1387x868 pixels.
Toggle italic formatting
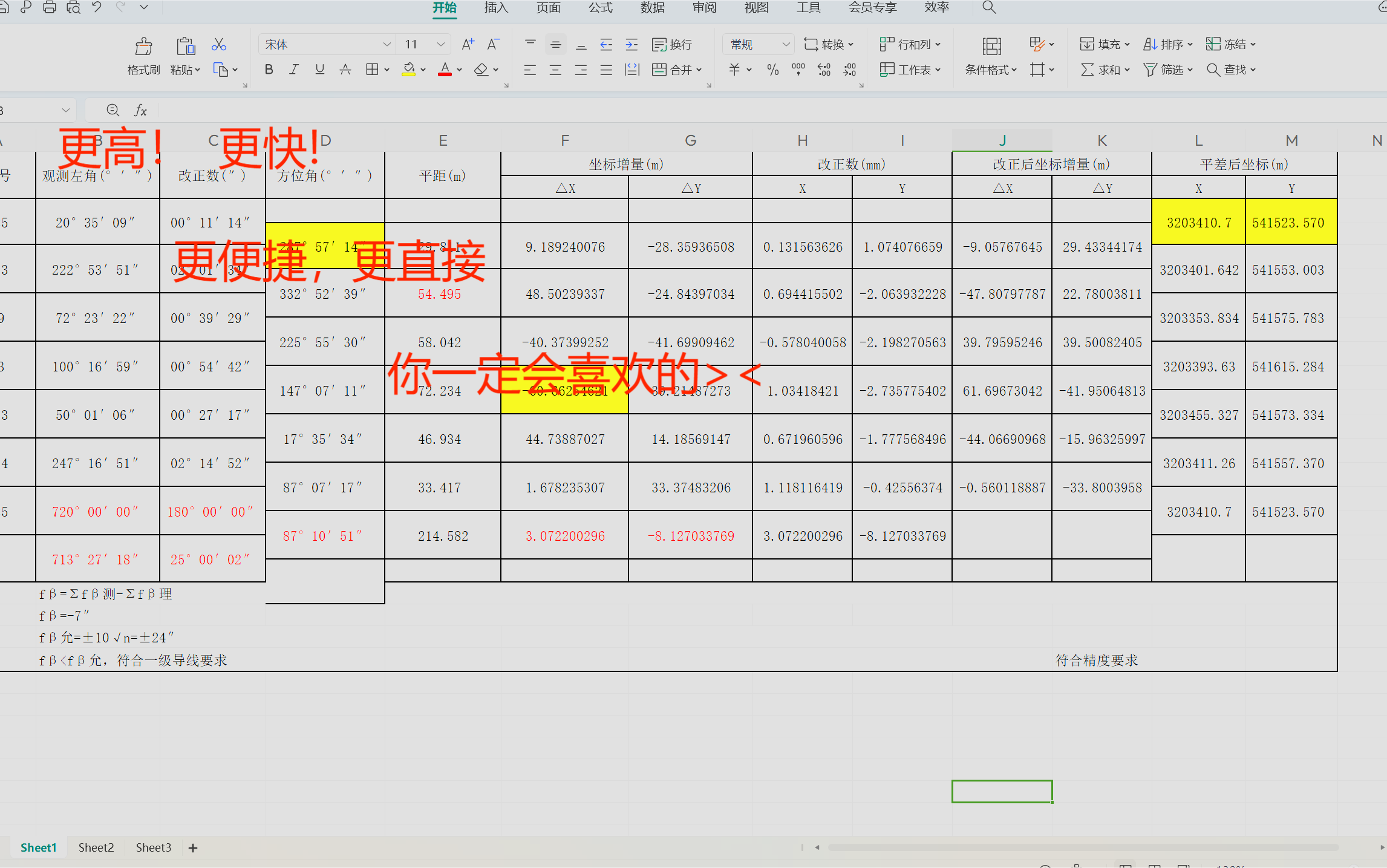[294, 70]
